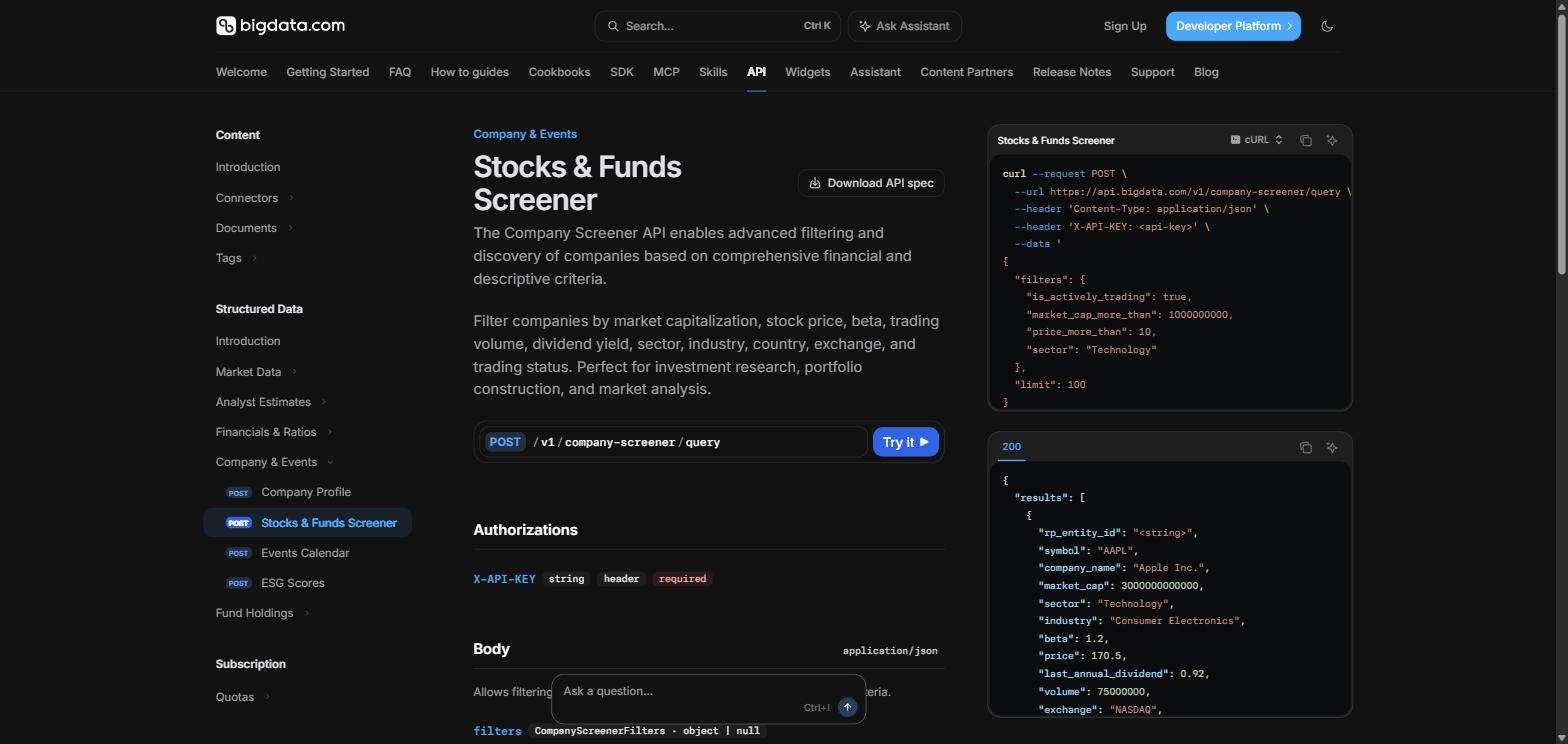Collapse Company & Events section
This screenshot has width=1568, height=744.
coord(330,462)
